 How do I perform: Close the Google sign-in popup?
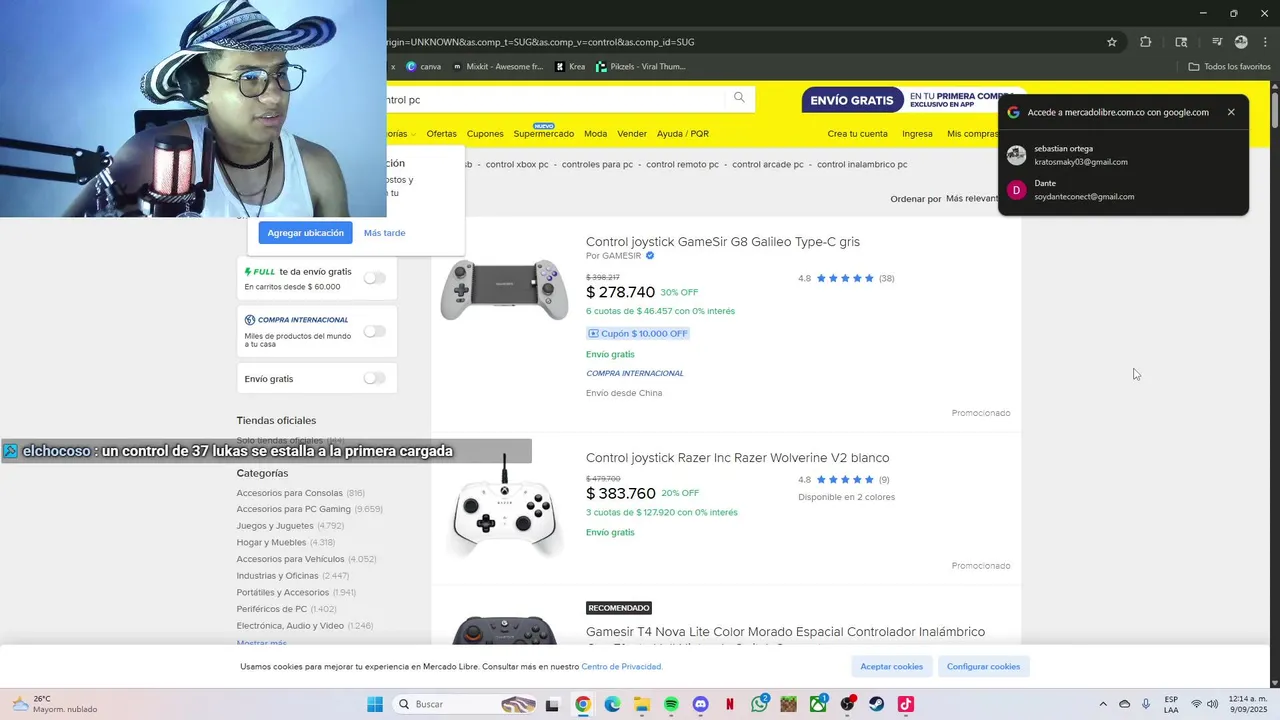click(1231, 112)
